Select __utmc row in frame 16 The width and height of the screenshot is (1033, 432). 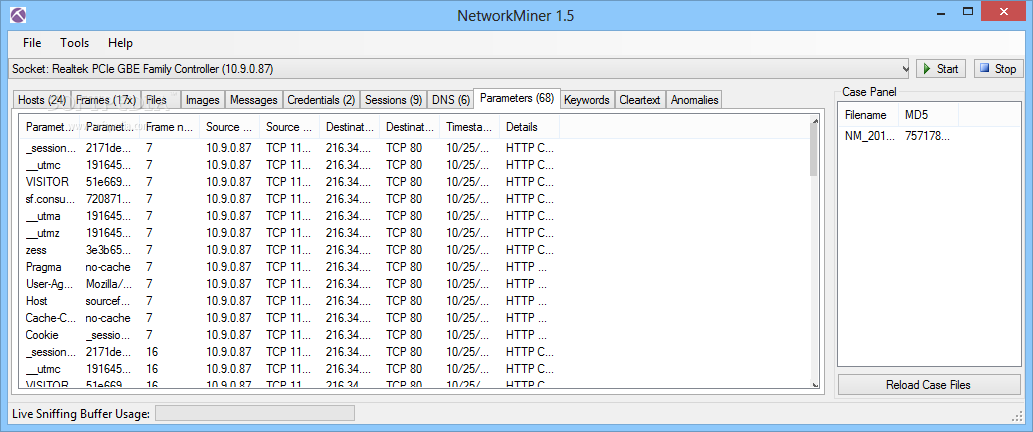coord(289,369)
